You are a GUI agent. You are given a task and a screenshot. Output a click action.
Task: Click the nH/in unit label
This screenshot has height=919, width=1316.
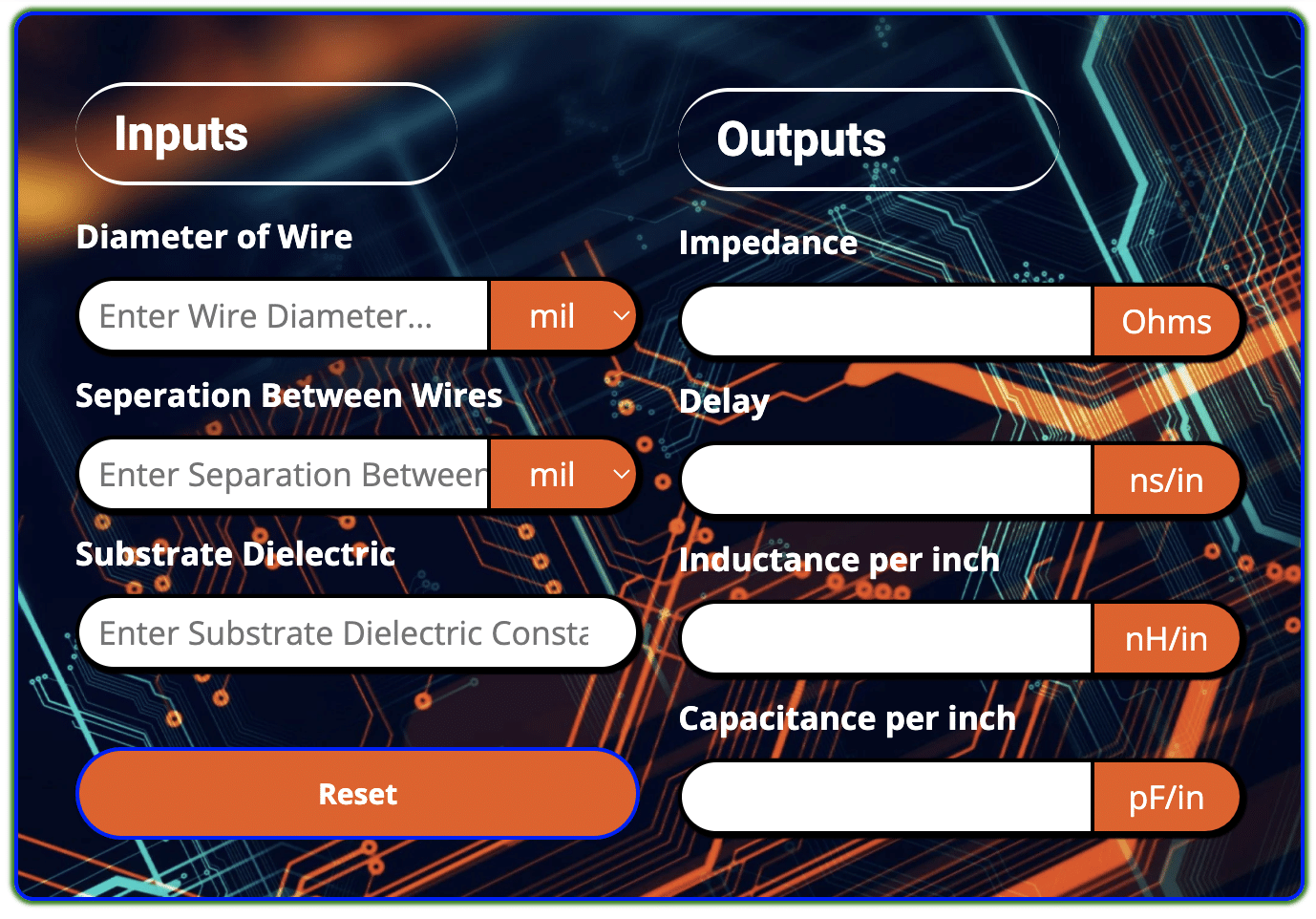click(1167, 639)
